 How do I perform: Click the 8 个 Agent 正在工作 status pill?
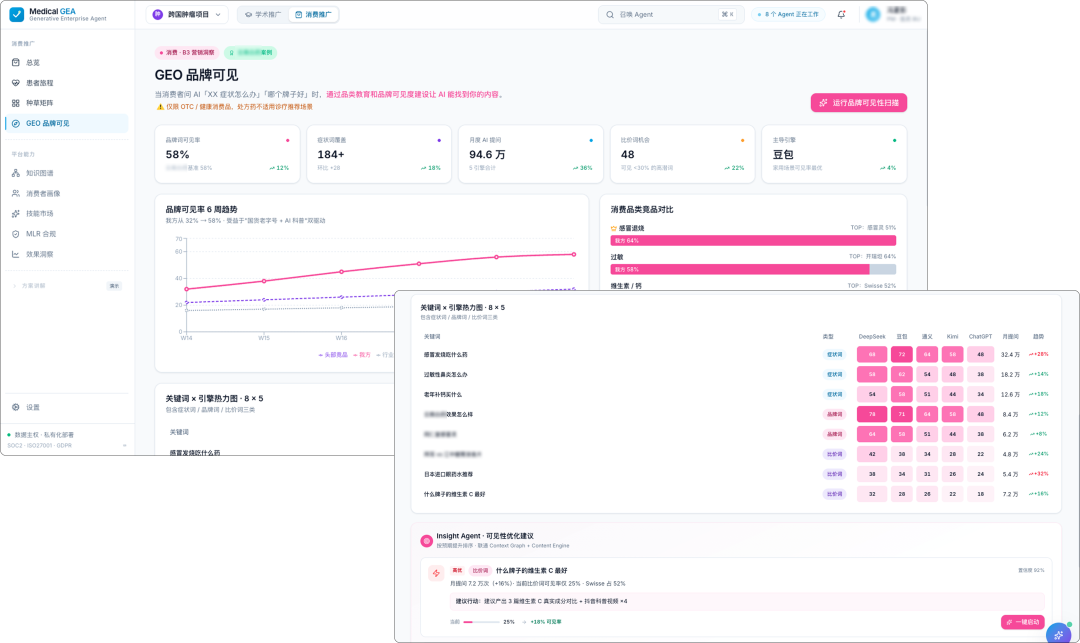(788, 14)
